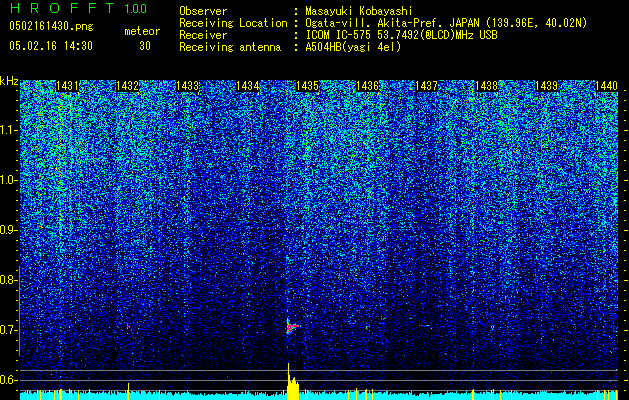Click the 1433 time marker
This screenshot has height=400, width=629.
point(187,86)
